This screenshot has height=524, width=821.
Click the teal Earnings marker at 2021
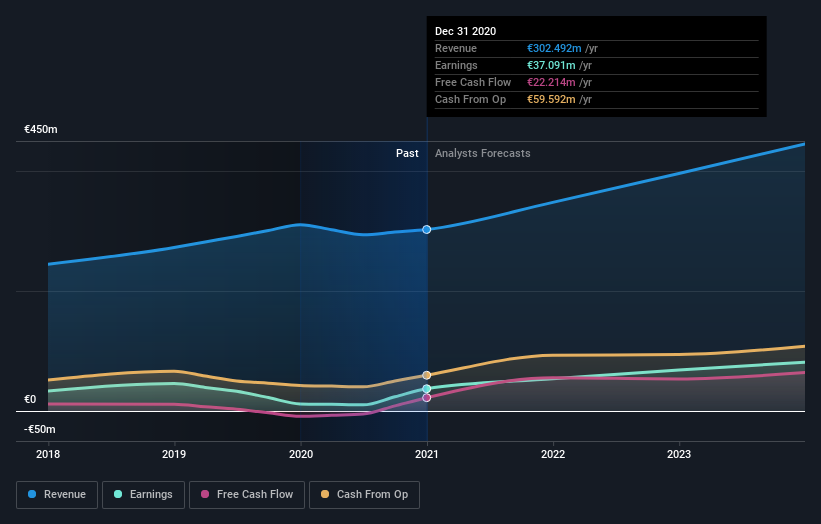coord(427,388)
